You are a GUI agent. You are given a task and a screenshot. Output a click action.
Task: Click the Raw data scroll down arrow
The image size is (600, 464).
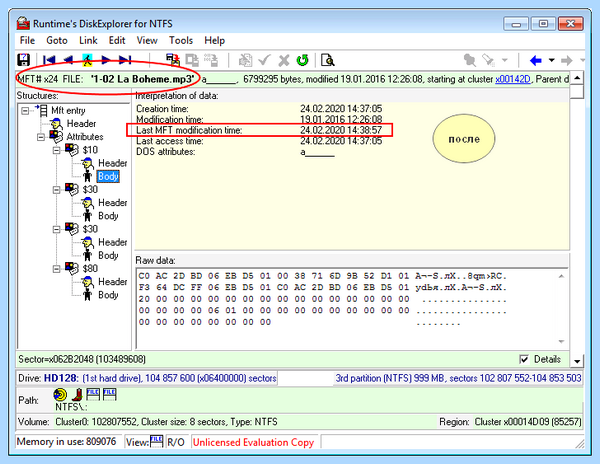coord(561,341)
